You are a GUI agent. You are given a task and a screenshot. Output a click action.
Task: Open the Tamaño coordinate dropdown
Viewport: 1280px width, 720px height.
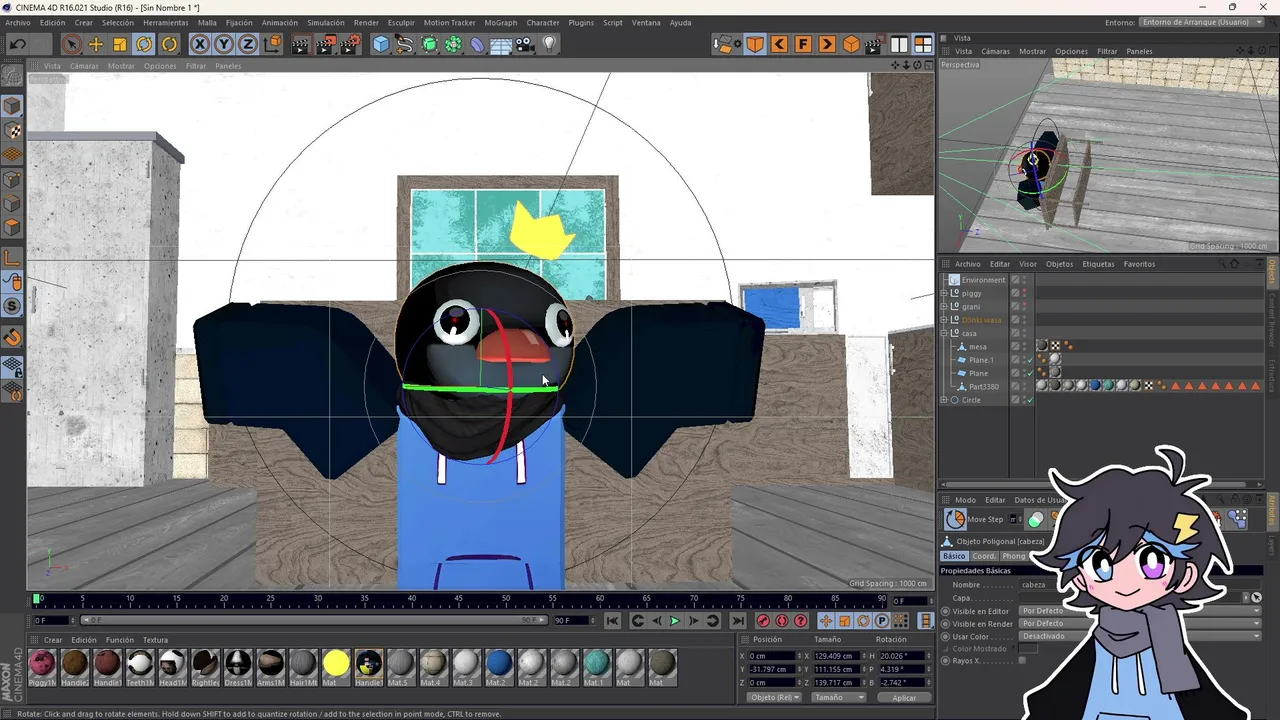(x=838, y=698)
